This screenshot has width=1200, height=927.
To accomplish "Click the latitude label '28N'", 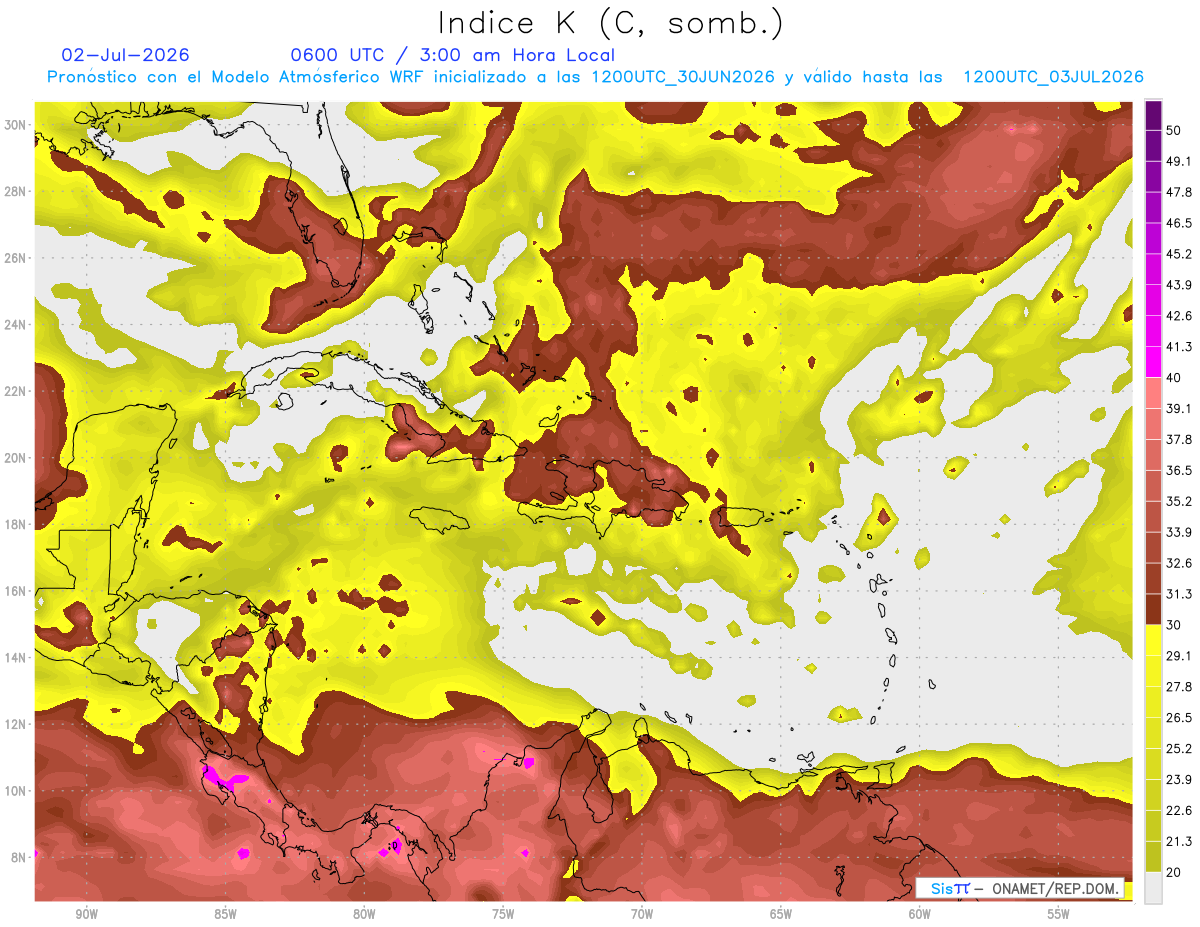I will [x=15, y=191].
